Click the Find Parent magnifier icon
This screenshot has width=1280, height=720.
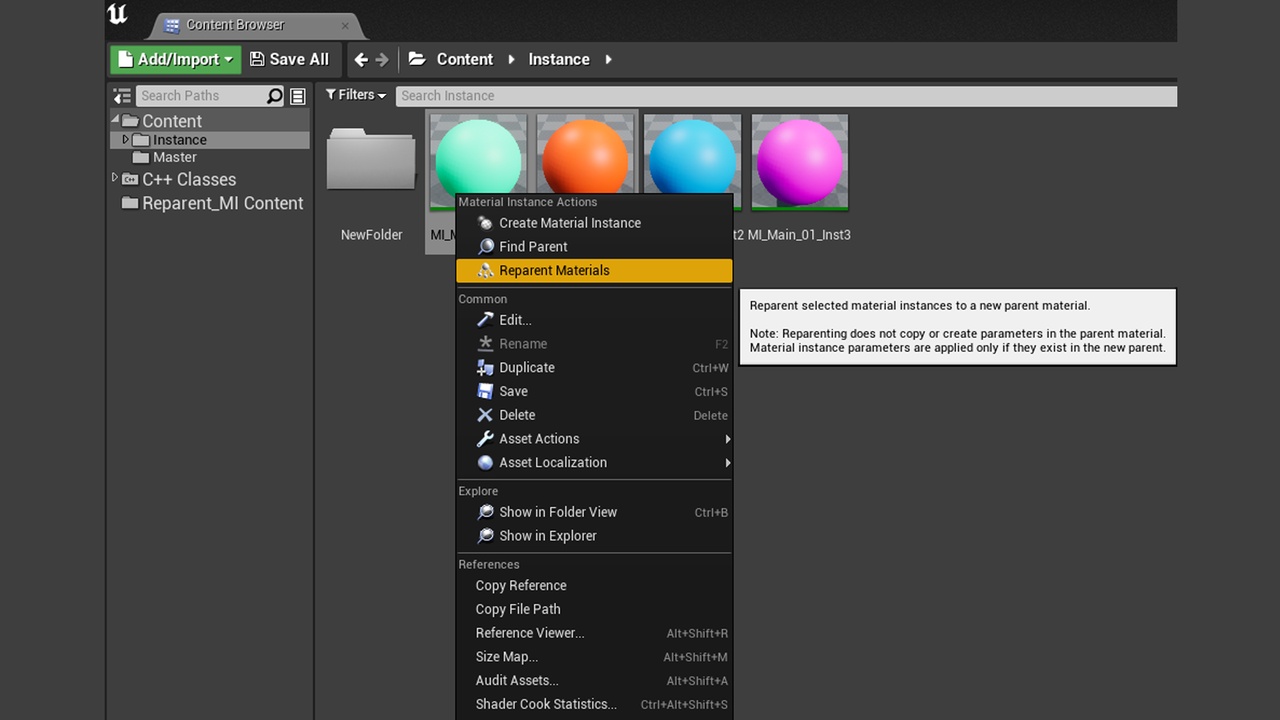[x=485, y=247]
